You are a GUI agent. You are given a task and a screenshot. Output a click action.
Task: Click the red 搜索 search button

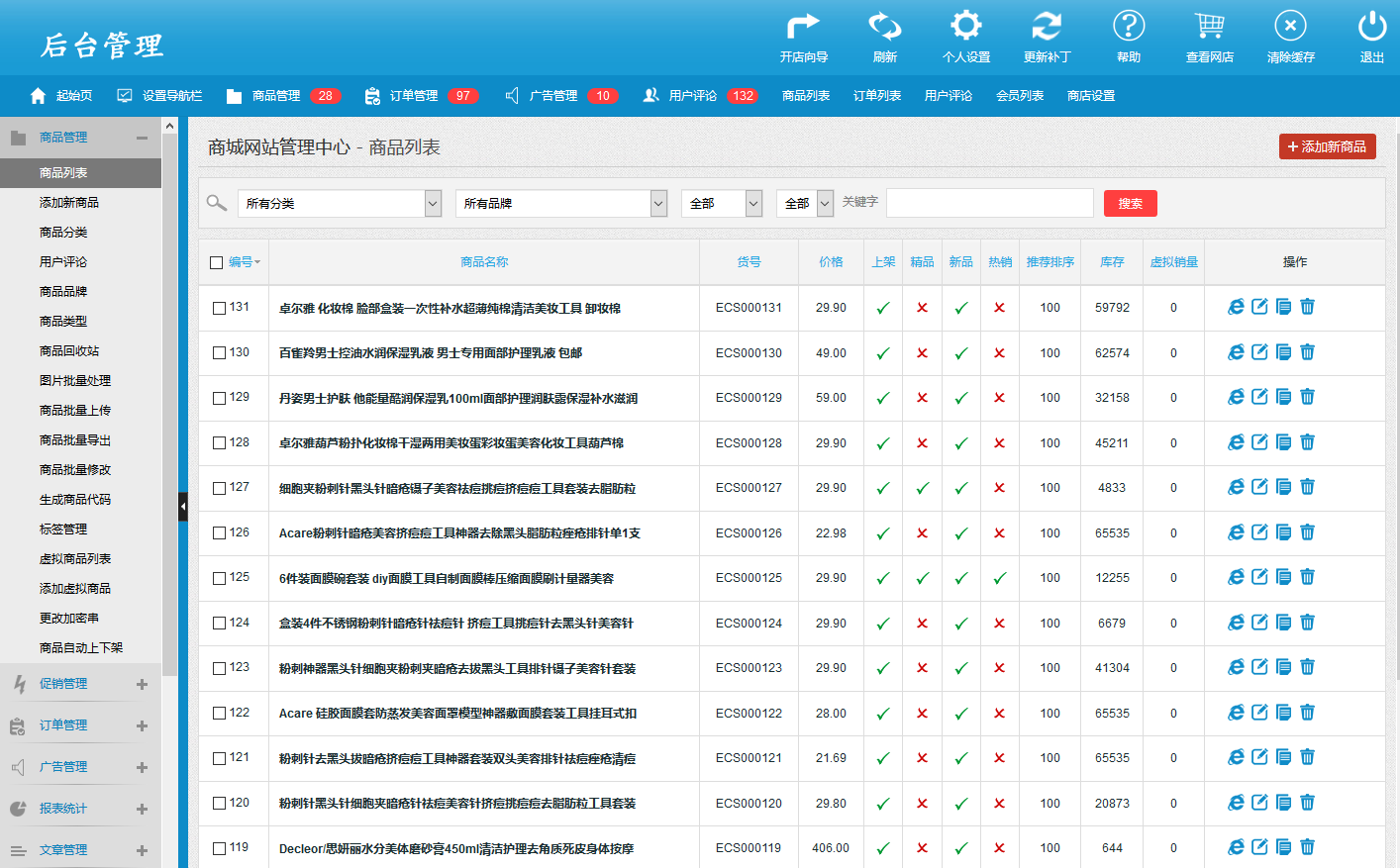pos(1130,203)
